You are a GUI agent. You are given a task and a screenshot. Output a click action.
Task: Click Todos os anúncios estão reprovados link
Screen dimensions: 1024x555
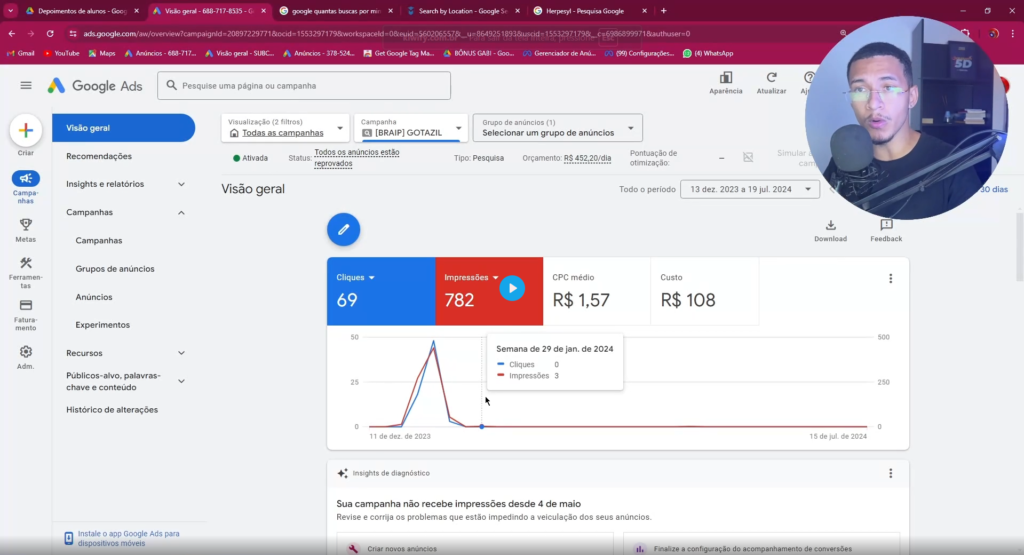pos(357,158)
